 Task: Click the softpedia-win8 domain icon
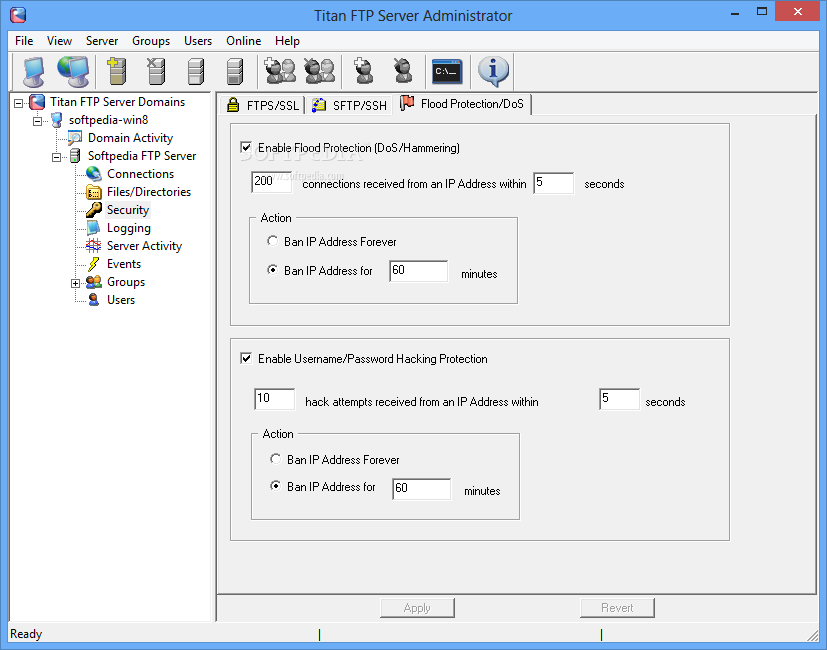pyautogui.click(x=56, y=120)
